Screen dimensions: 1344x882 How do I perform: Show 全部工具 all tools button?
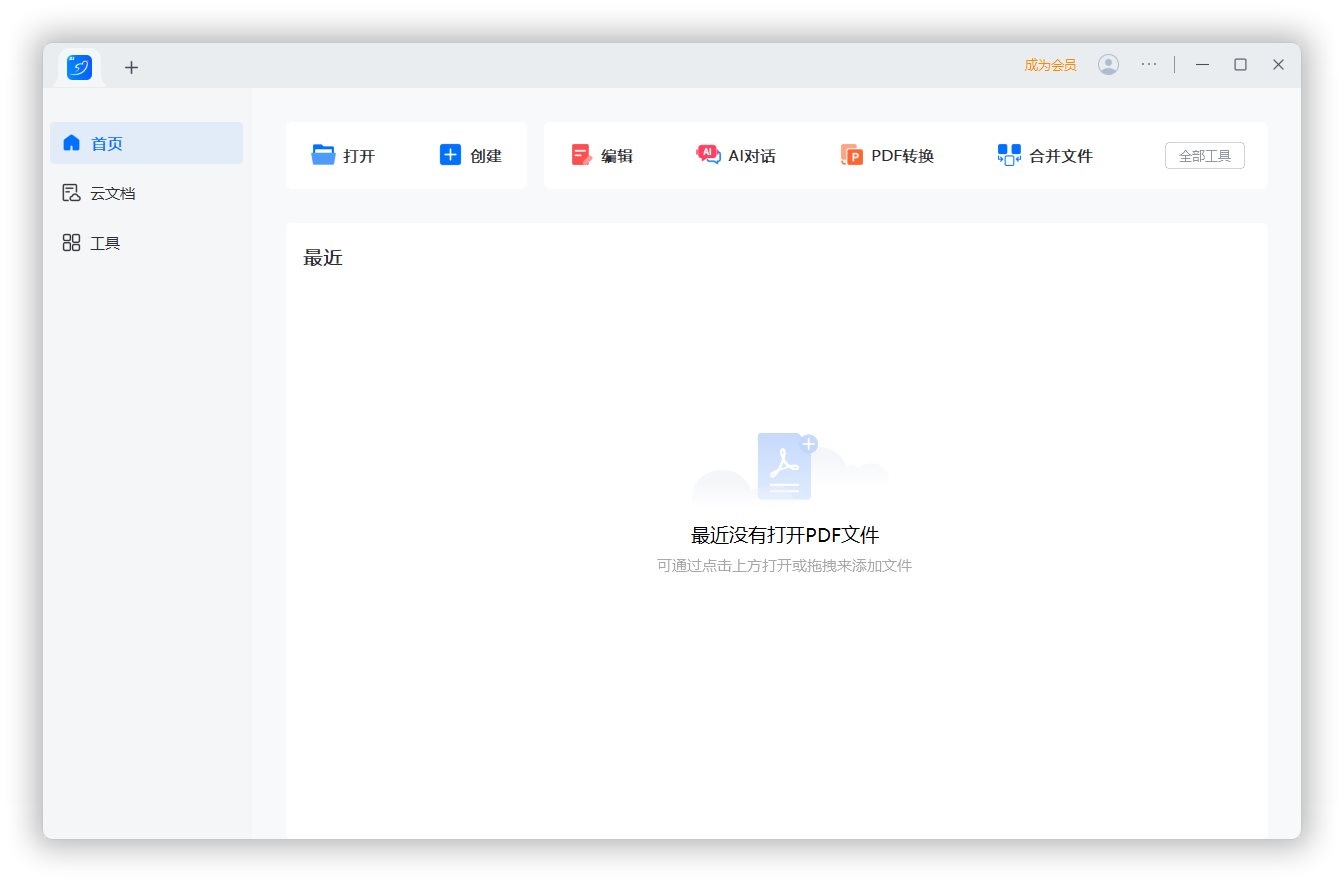tap(1205, 156)
